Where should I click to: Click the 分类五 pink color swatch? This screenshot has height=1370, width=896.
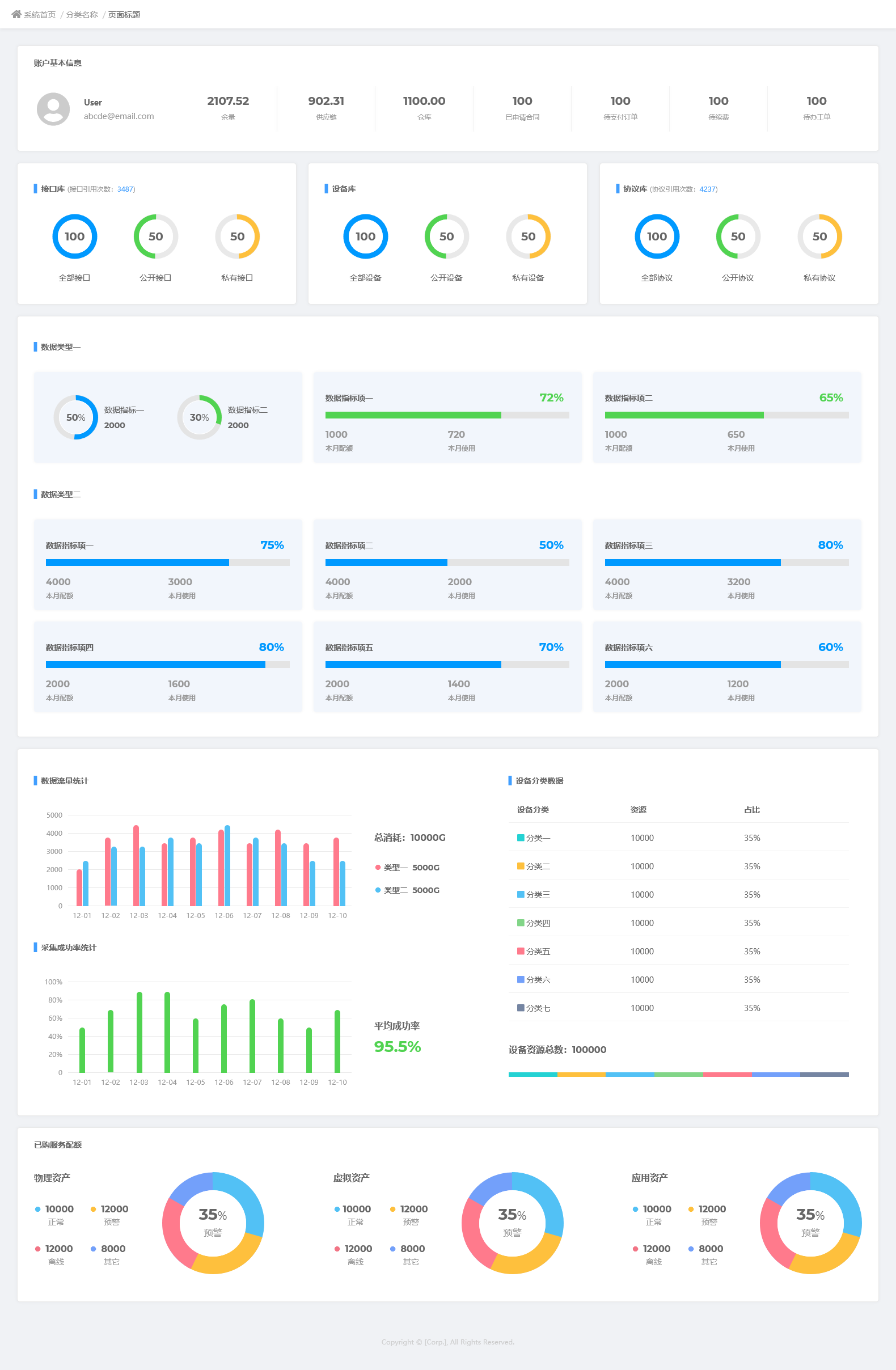click(521, 951)
